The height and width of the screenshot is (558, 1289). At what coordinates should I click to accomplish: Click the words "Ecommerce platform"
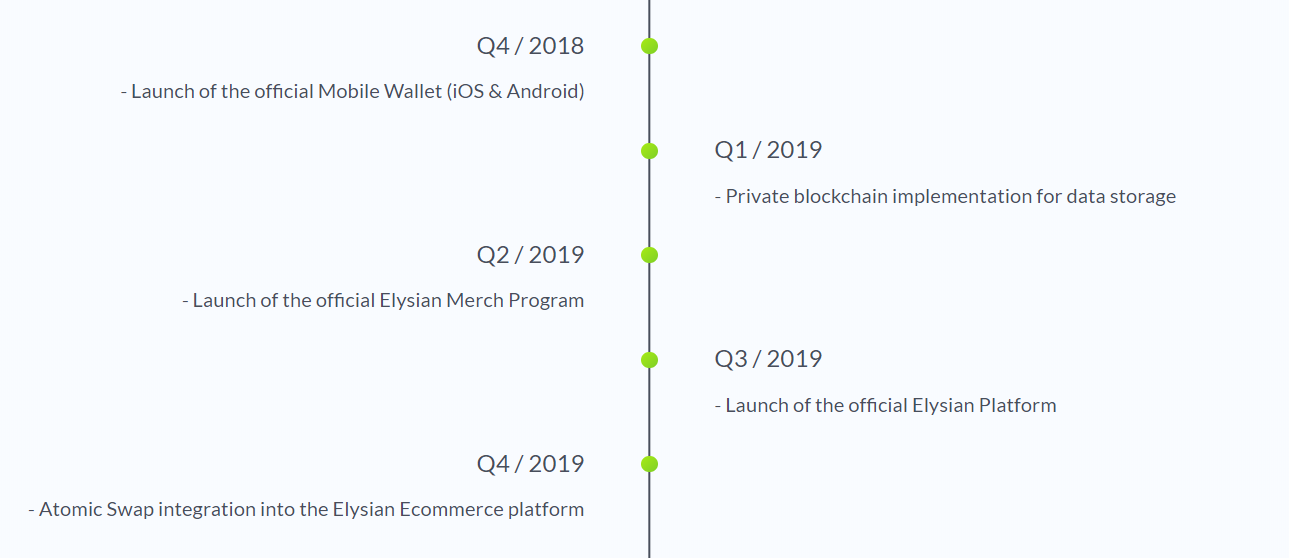(x=492, y=510)
